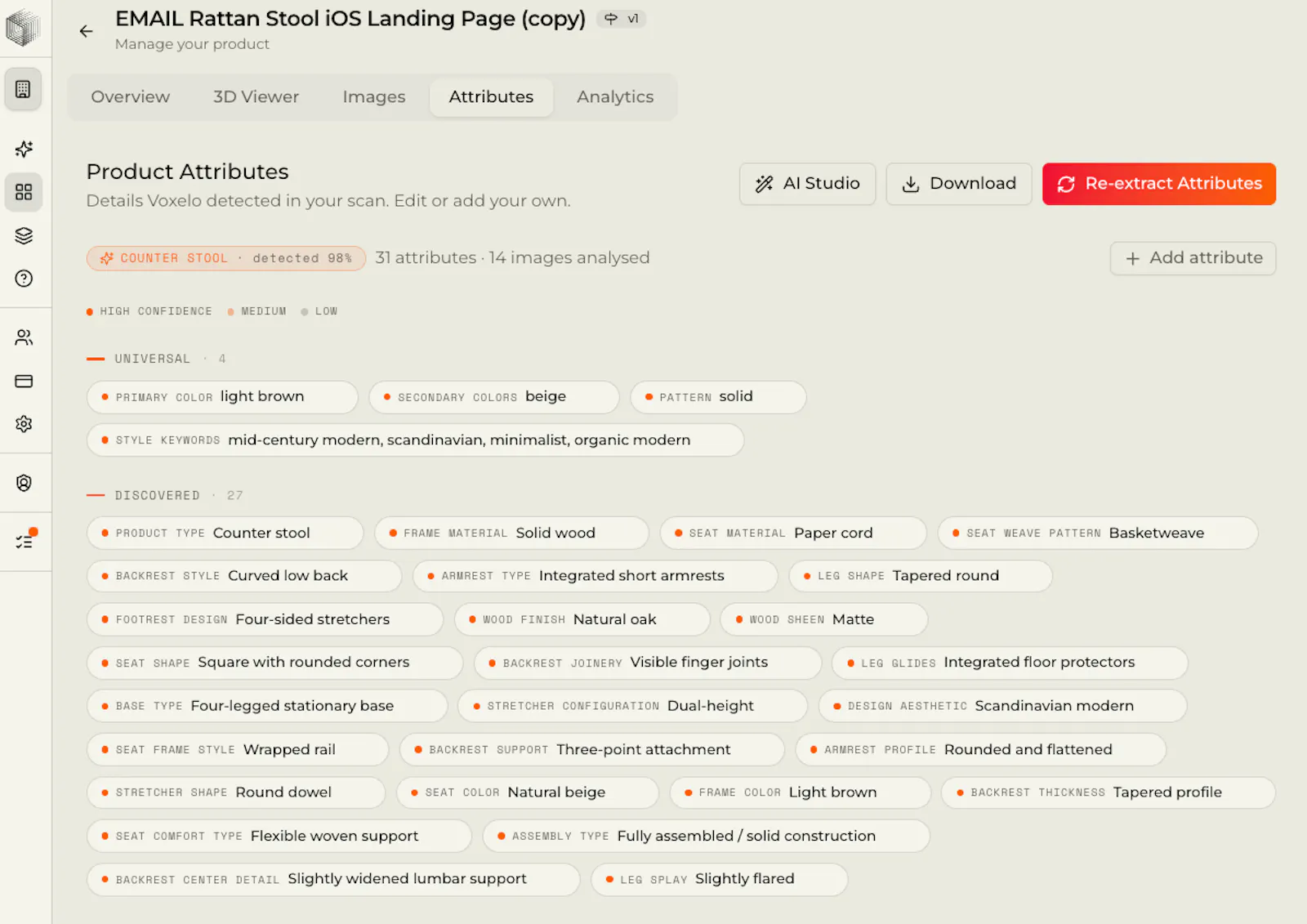The height and width of the screenshot is (924, 1307).
Task: Select the Assembly Type Fully assembled chip
Action: click(x=707, y=837)
